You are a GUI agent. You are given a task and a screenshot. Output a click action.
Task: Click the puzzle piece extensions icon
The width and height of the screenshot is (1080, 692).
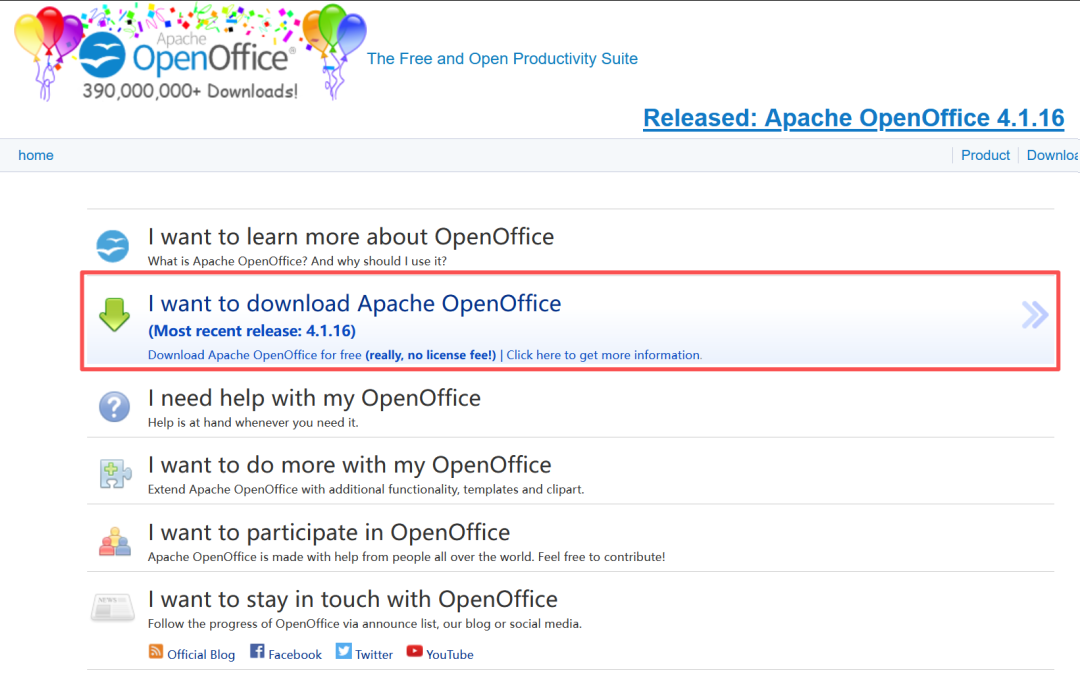pos(114,474)
